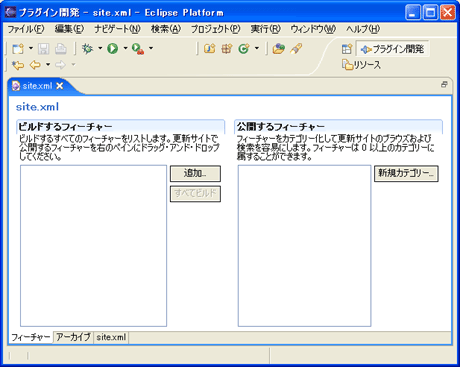Close the site.xml editor tab

click(x=60, y=86)
